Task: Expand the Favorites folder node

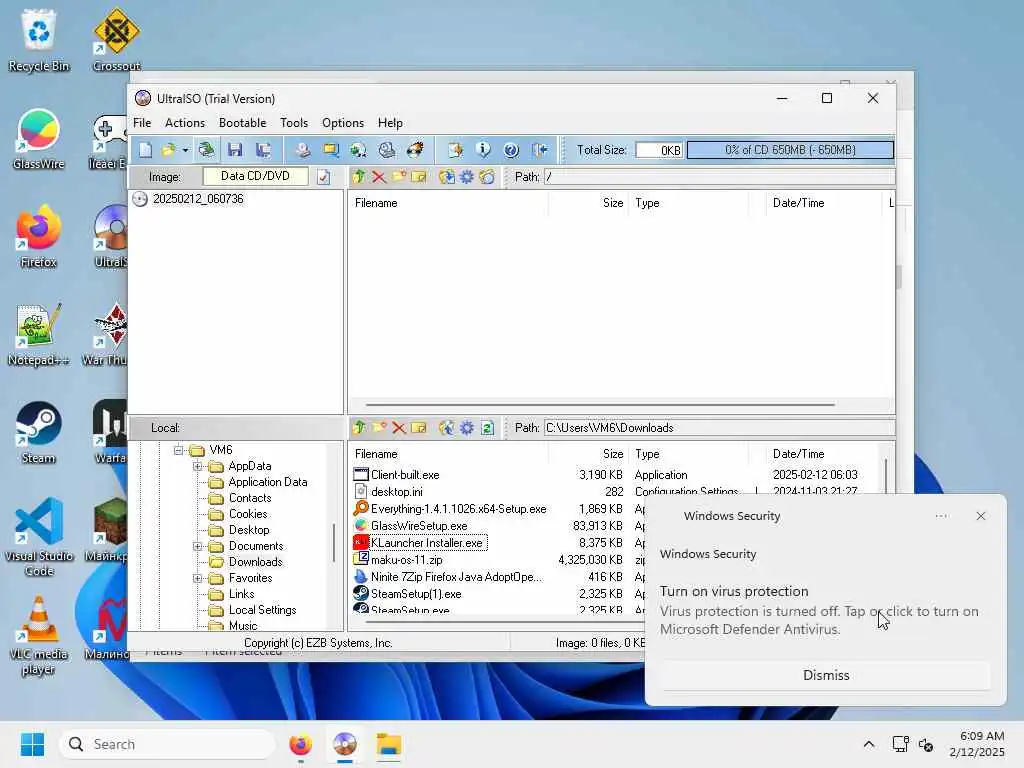Action: click(x=197, y=578)
